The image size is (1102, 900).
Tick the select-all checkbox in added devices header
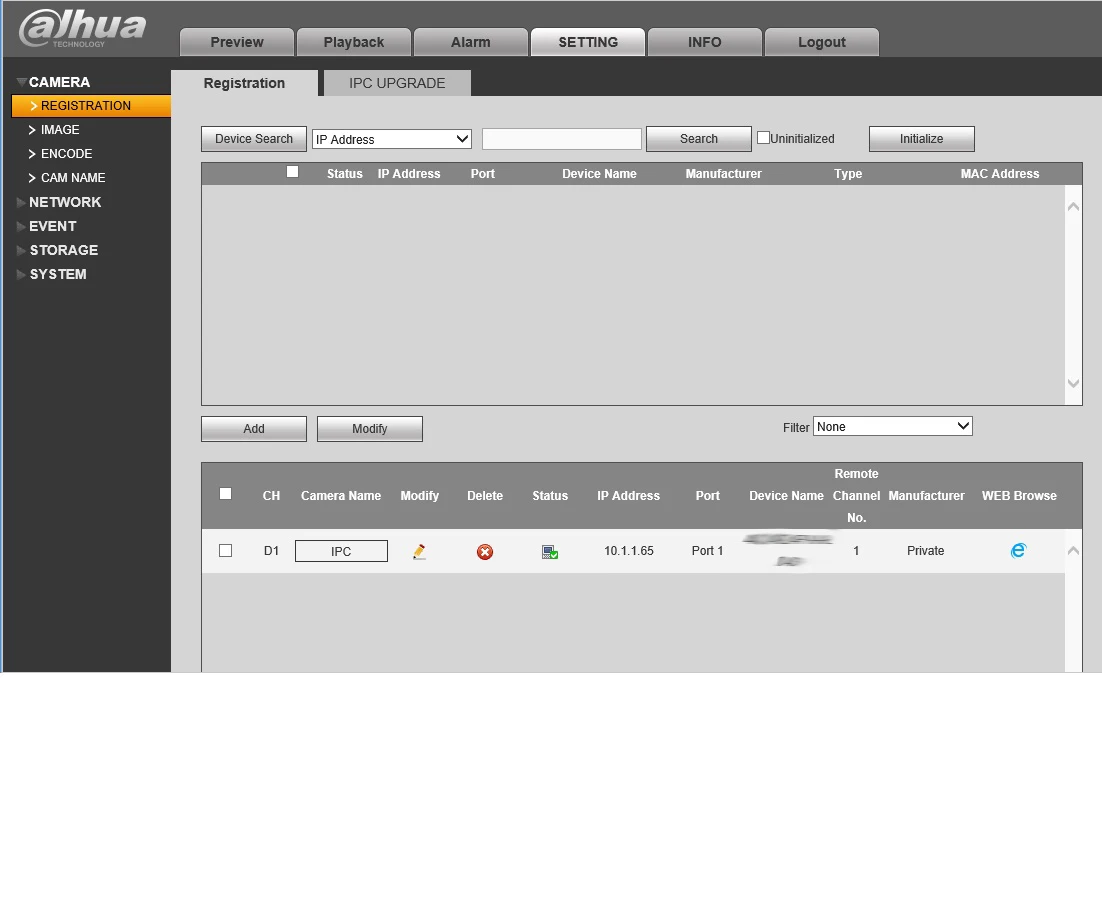pyautogui.click(x=225, y=494)
